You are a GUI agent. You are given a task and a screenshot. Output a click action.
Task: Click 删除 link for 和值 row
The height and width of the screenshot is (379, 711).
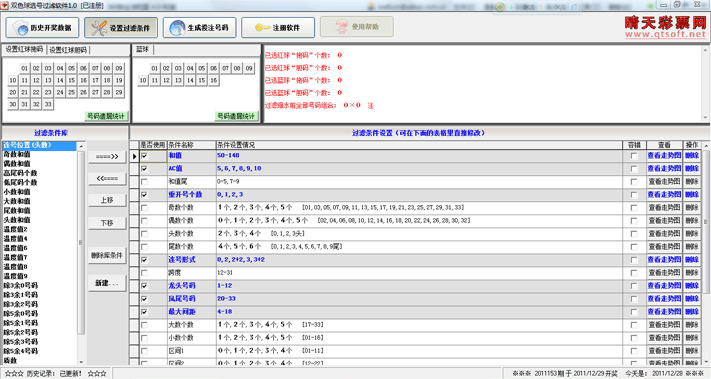pyautogui.click(x=692, y=155)
